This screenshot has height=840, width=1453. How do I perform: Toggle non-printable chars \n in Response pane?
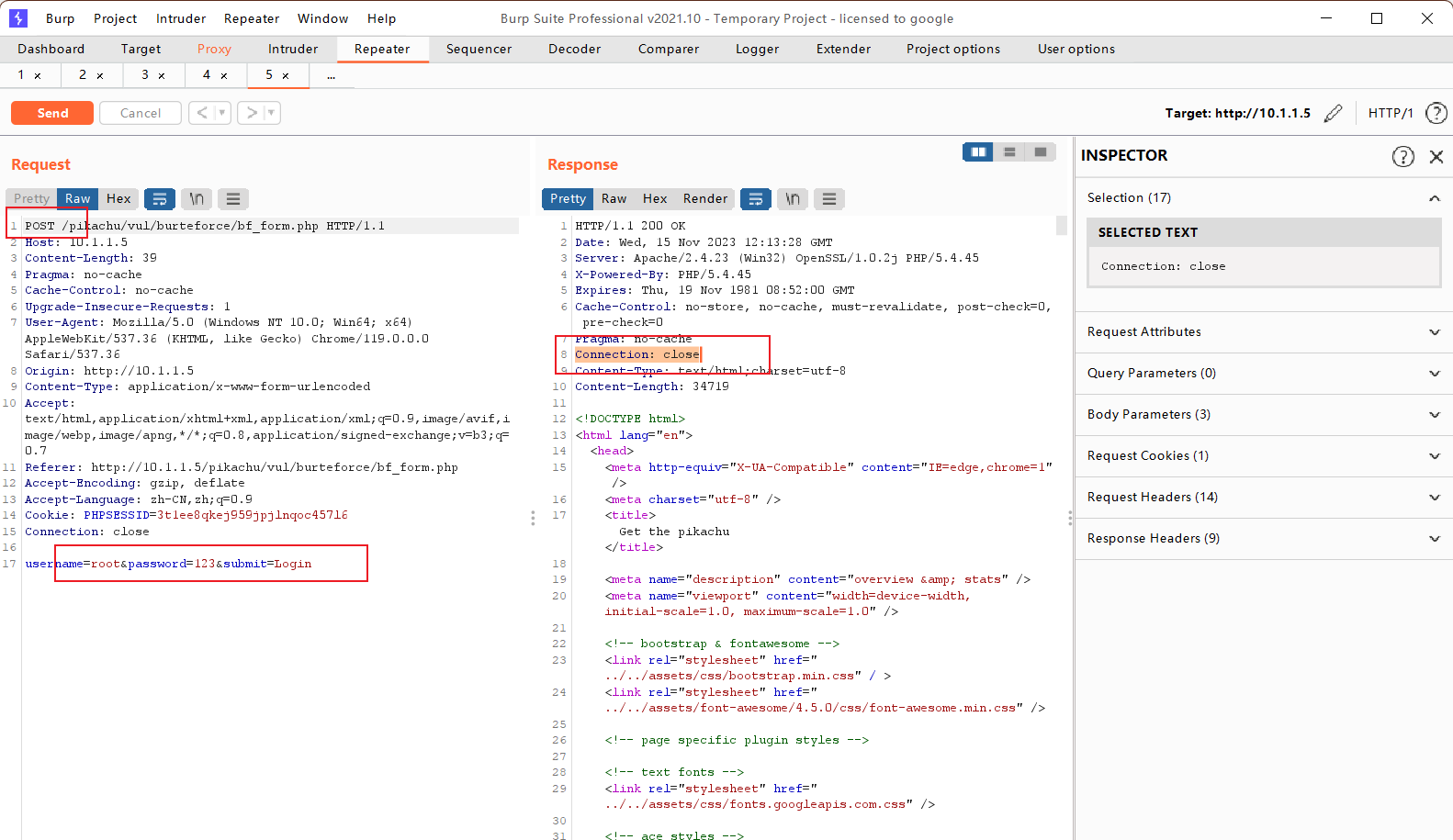pyautogui.click(x=793, y=198)
